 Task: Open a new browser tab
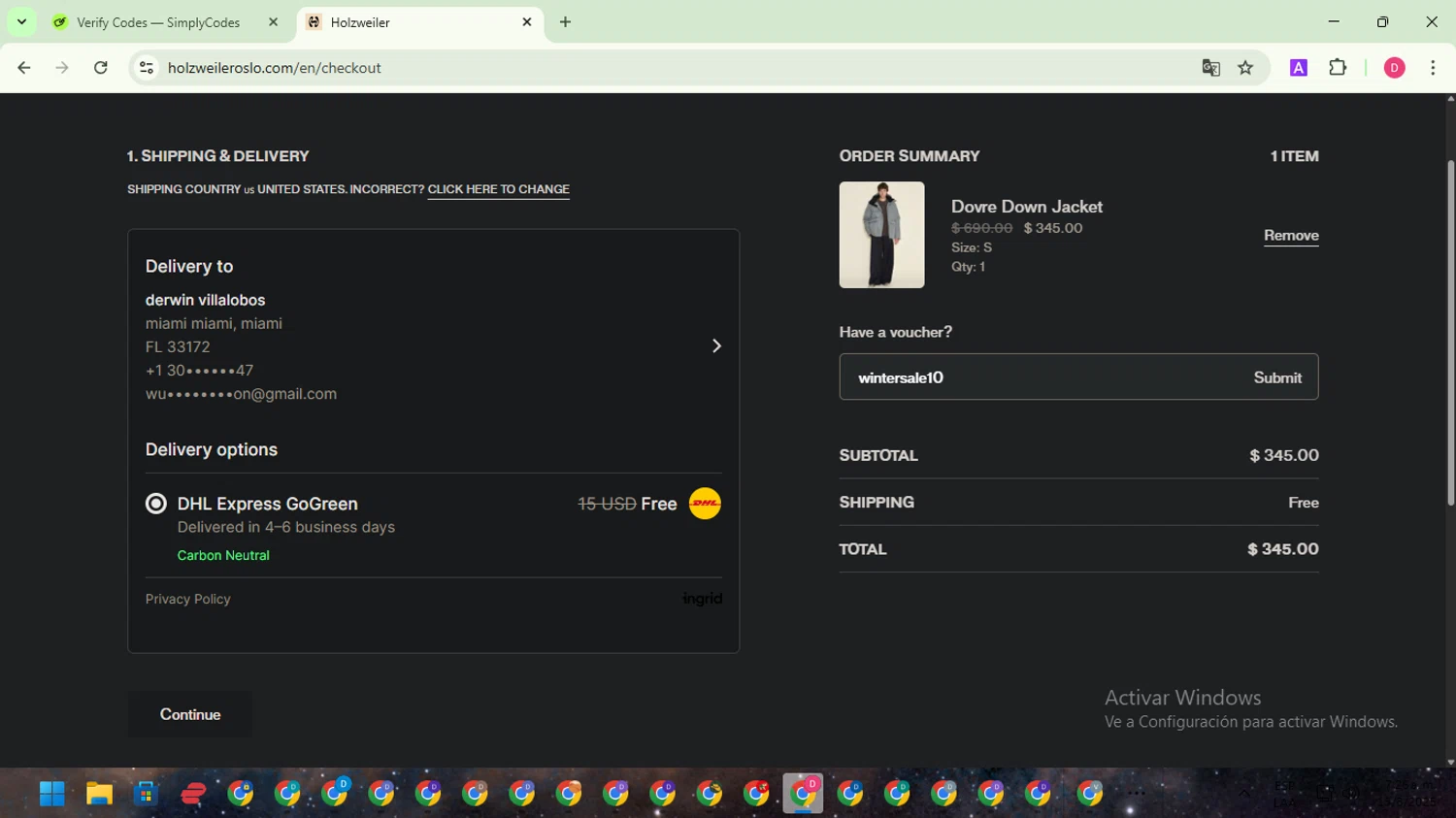click(565, 21)
